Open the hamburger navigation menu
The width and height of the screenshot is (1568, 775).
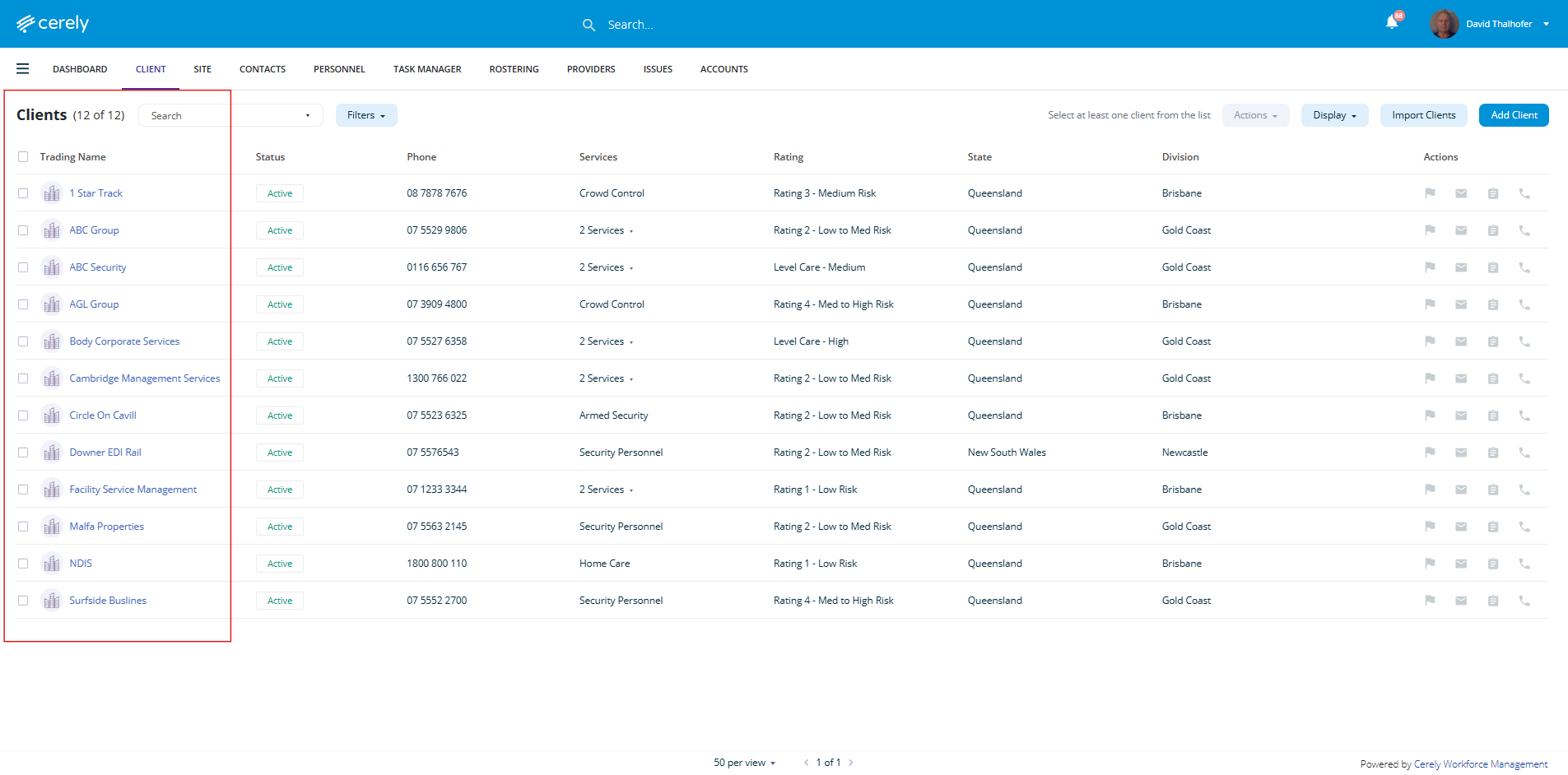[22, 69]
